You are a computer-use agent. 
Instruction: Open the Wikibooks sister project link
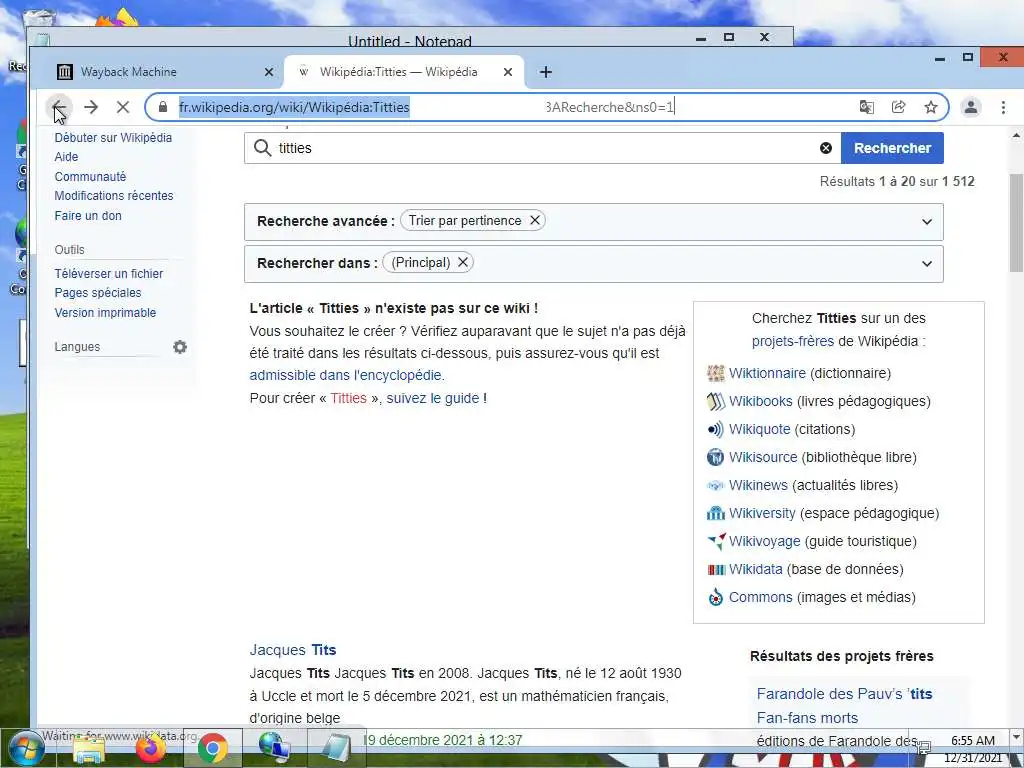coord(760,401)
